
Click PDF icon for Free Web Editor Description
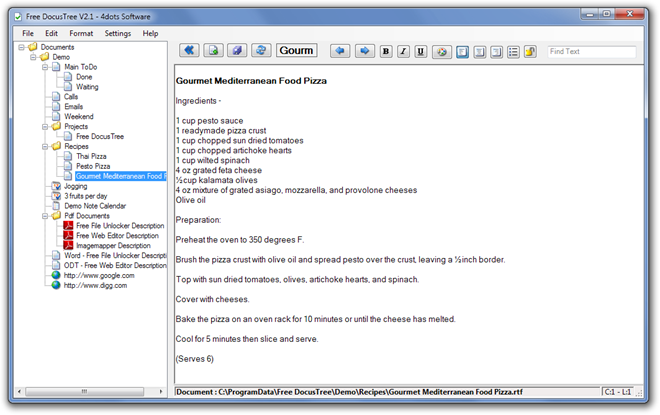68,236
